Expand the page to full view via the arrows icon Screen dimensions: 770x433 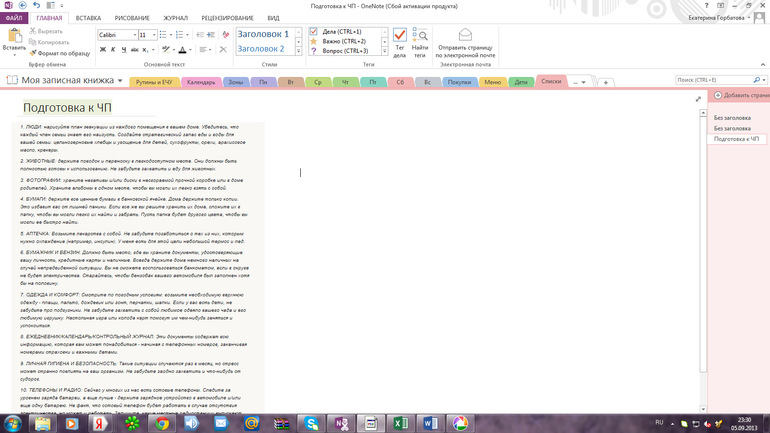698,99
